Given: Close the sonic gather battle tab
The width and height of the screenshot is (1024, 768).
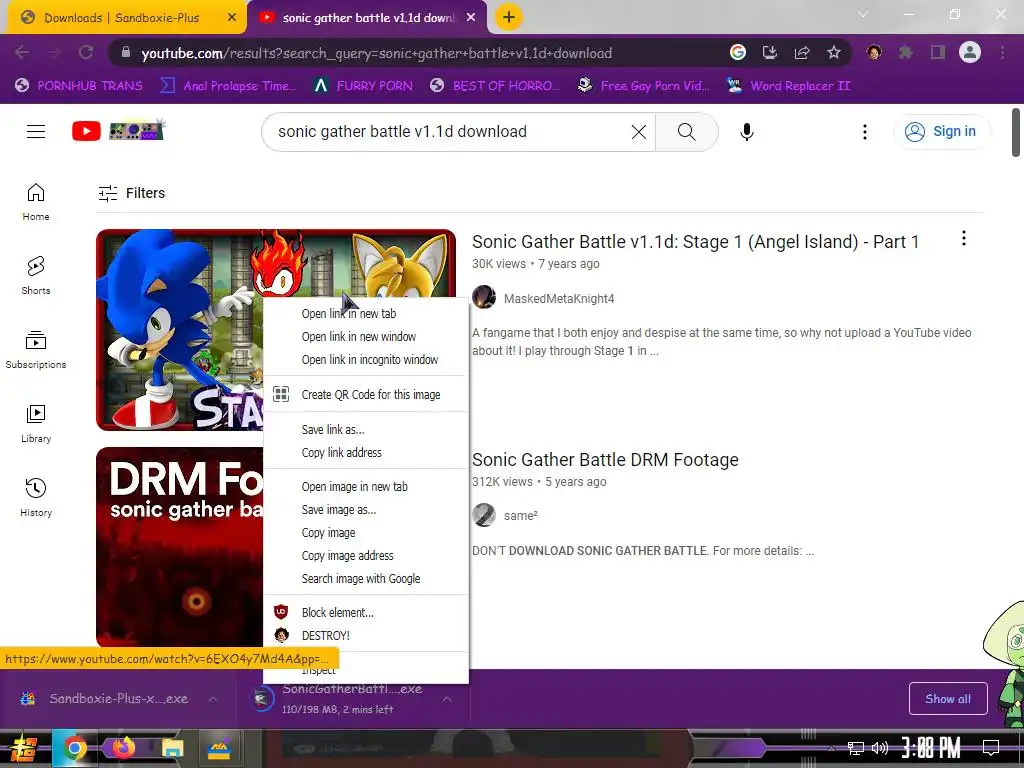Looking at the screenshot, I should pyautogui.click(x=471, y=18).
